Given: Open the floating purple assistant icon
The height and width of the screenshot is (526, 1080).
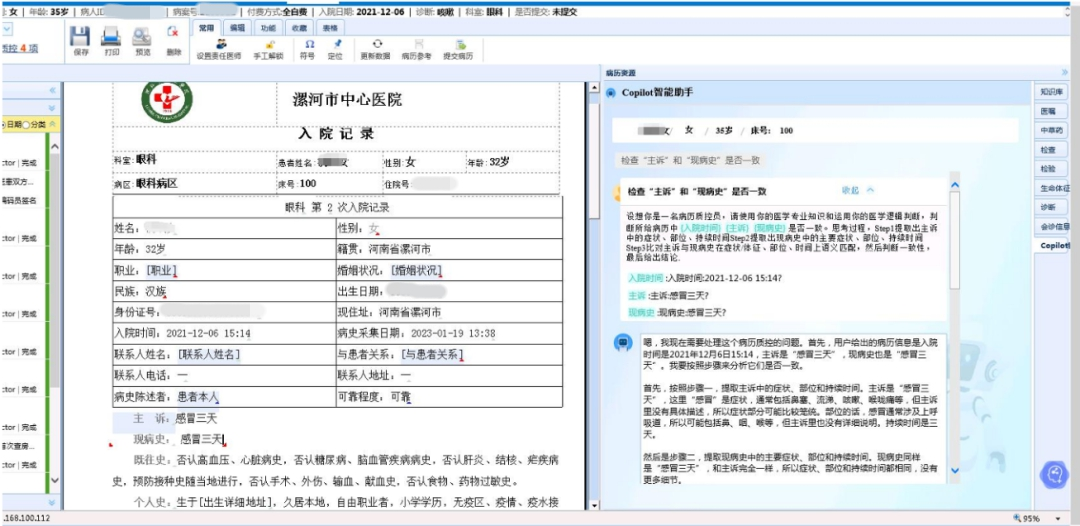Looking at the screenshot, I should coord(1054,474).
